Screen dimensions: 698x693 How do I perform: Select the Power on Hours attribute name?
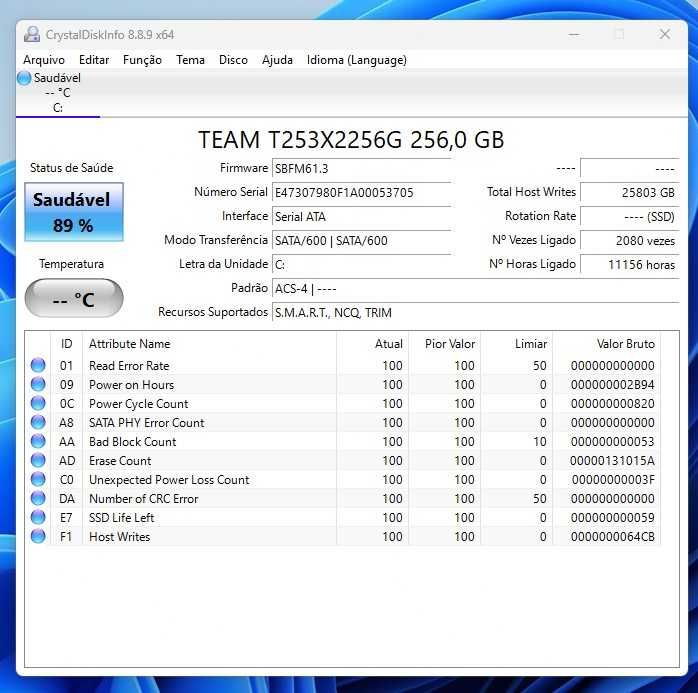(x=131, y=385)
